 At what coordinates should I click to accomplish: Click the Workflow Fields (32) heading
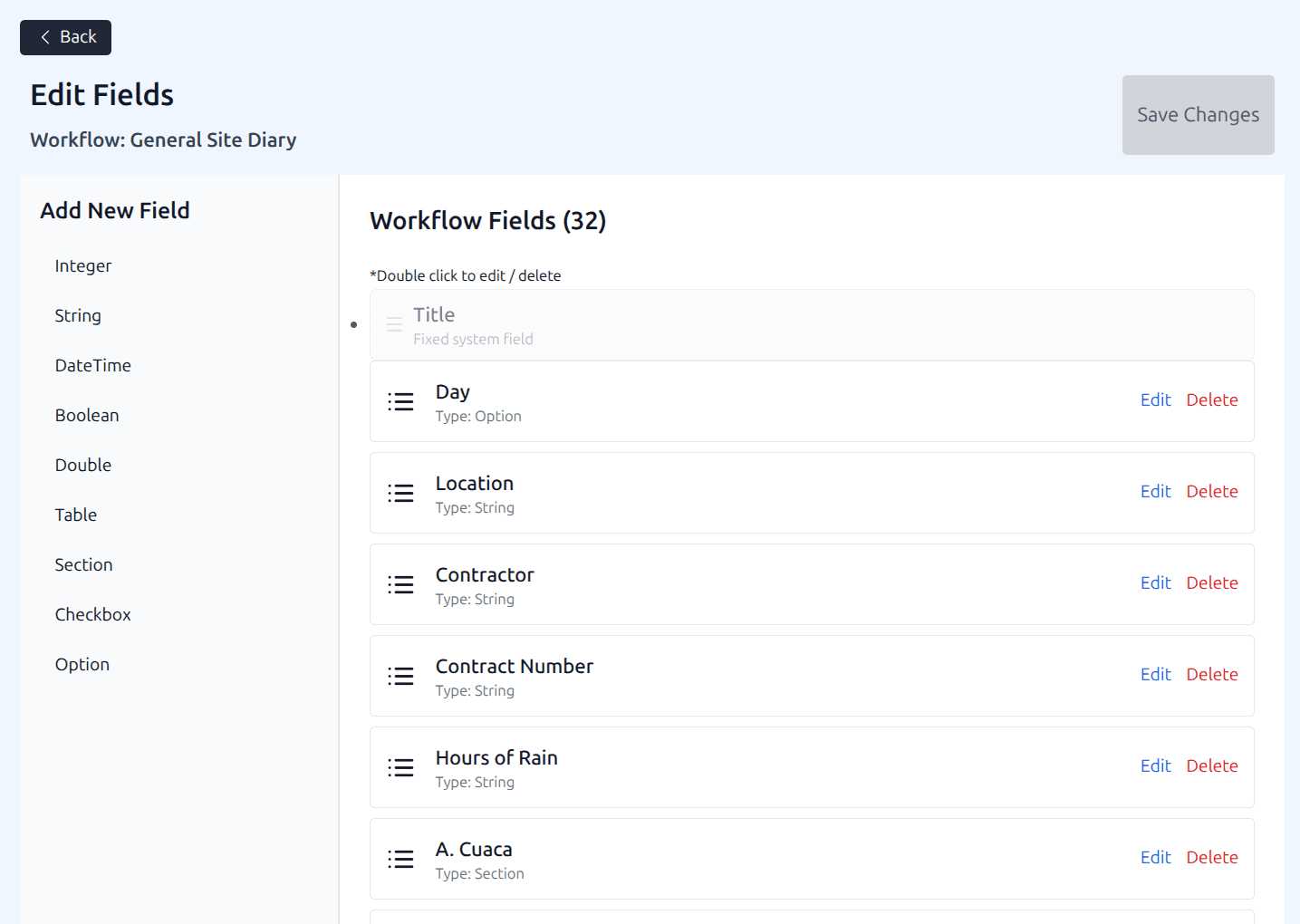click(x=488, y=221)
